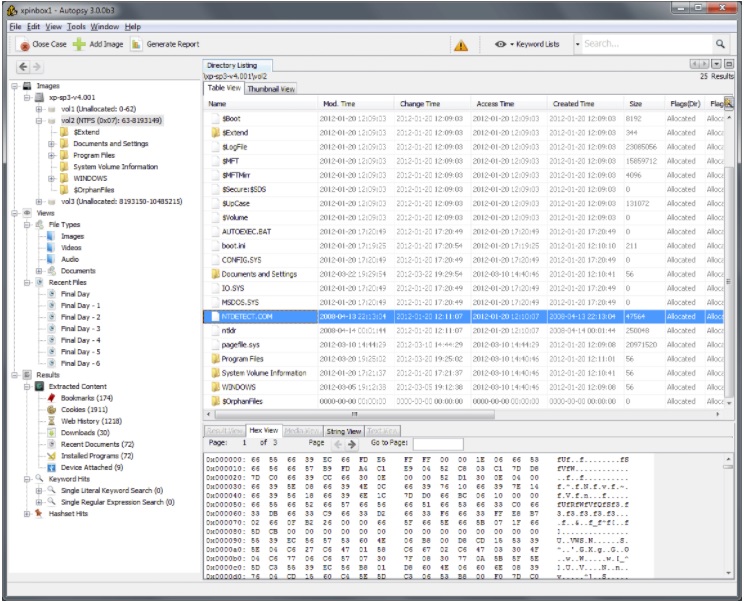Click the Close Case toolbar icon
This screenshot has width=744, height=602.
tap(24, 44)
